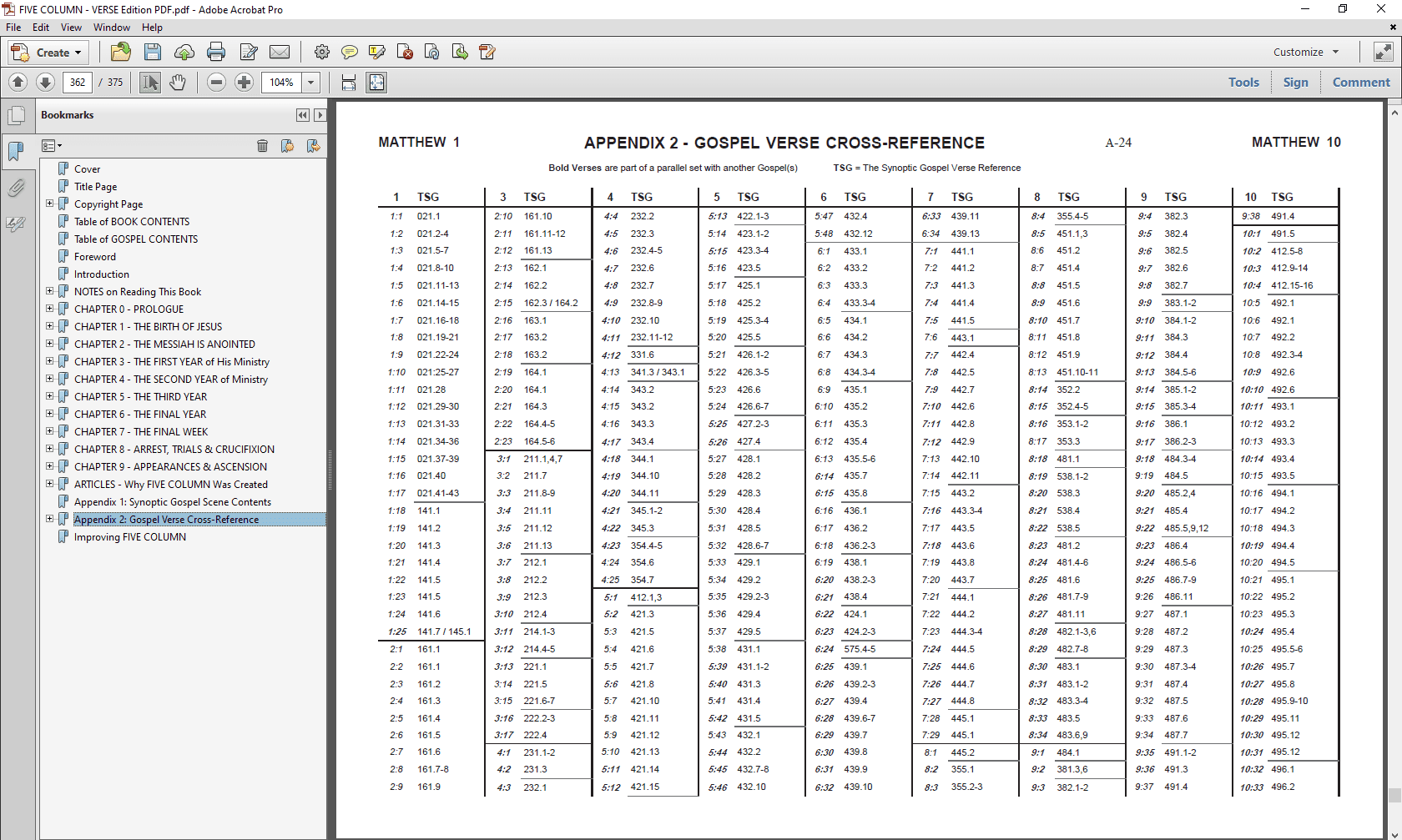Click the vertical scrollbar thumb in the document pane
Screen dimensions: 1402x840
coord(1394,795)
